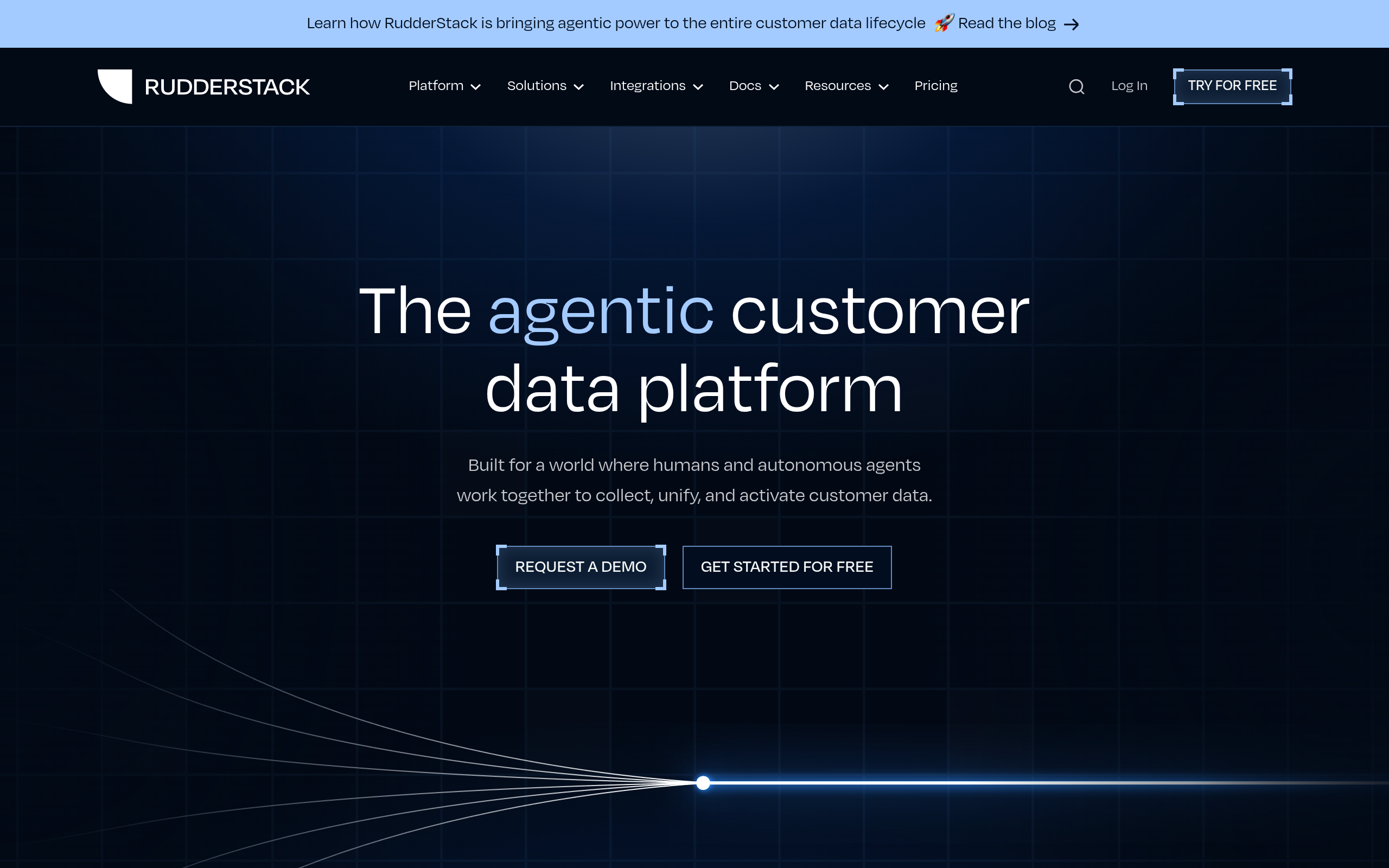The height and width of the screenshot is (868, 1389).
Task: Click the subtitle about humans and autonomous agents
Action: click(x=694, y=480)
